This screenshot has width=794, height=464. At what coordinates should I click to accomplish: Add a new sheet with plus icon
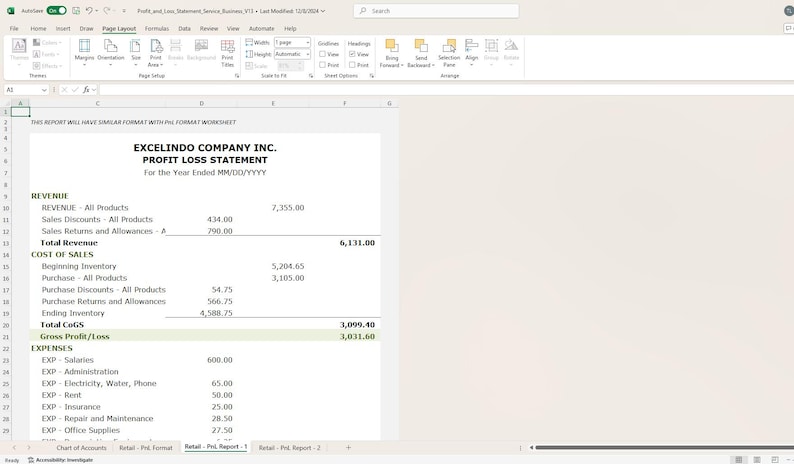pyautogui.click(x=348, y=447)
